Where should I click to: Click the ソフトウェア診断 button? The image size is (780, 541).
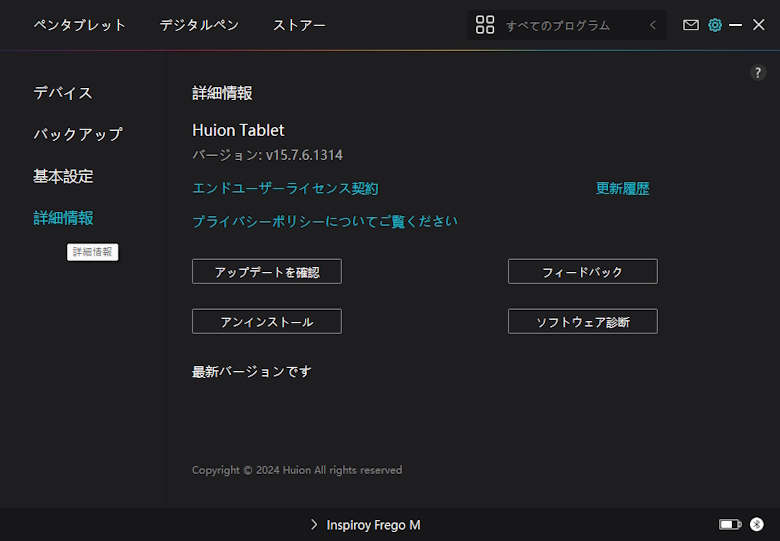[583, 321]
